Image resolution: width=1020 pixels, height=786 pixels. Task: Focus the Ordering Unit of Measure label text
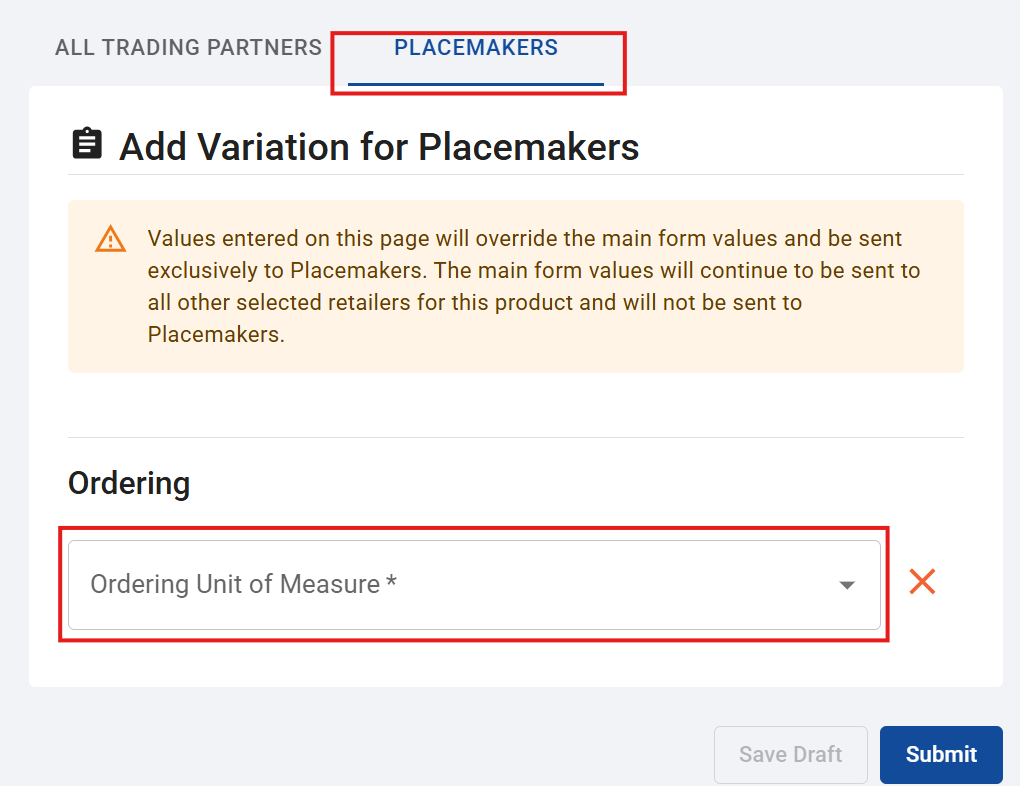[235, 584]
